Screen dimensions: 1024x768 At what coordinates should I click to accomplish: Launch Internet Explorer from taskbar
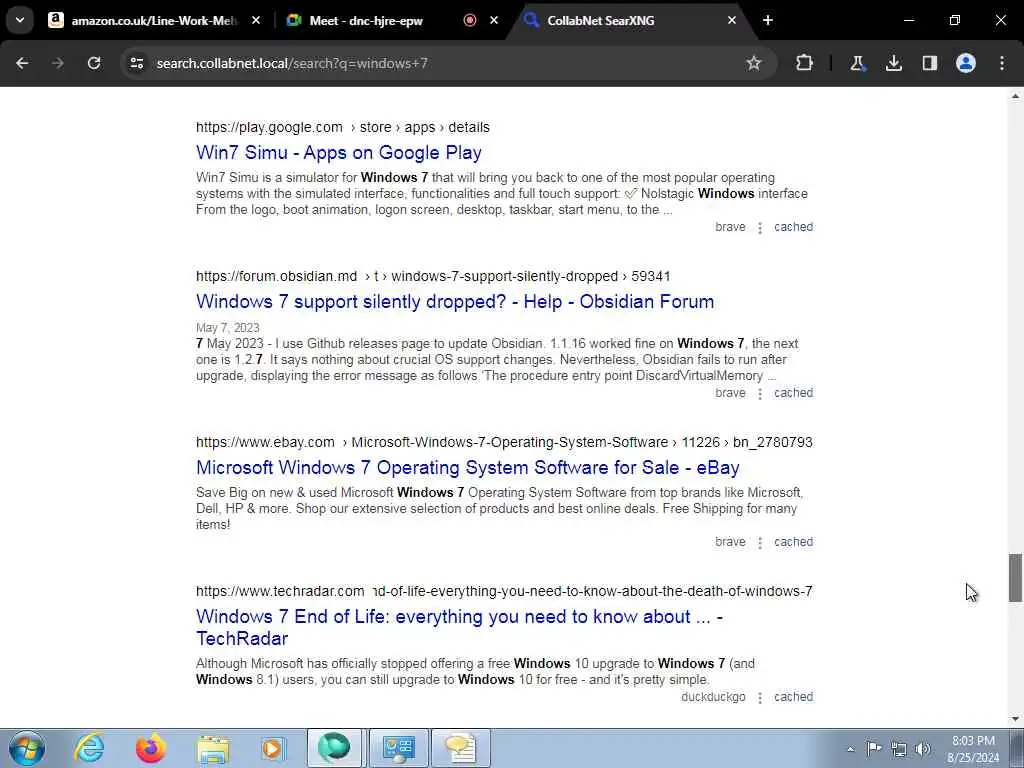coord(89,748)
